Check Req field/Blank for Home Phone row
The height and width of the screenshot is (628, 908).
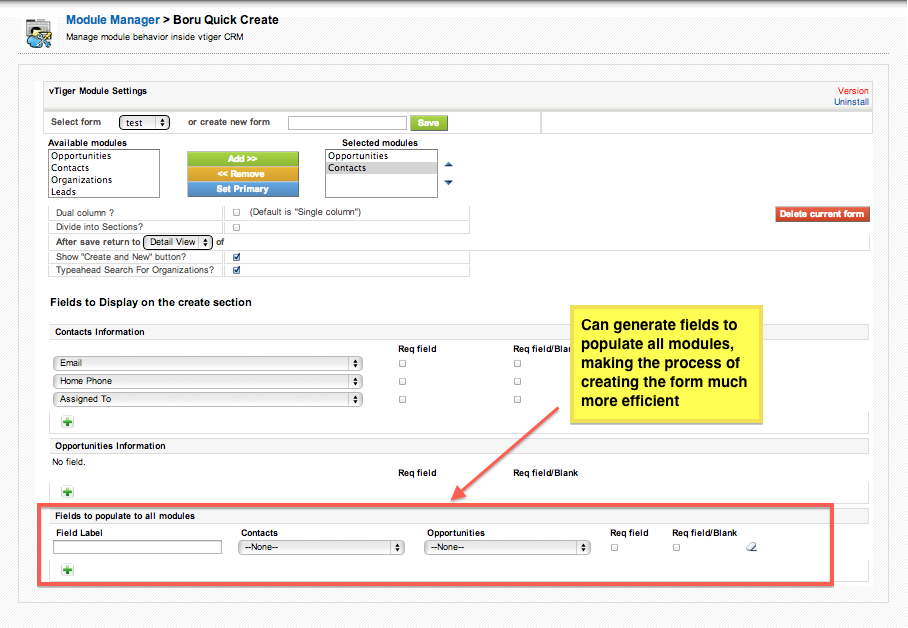pos(517,381)
